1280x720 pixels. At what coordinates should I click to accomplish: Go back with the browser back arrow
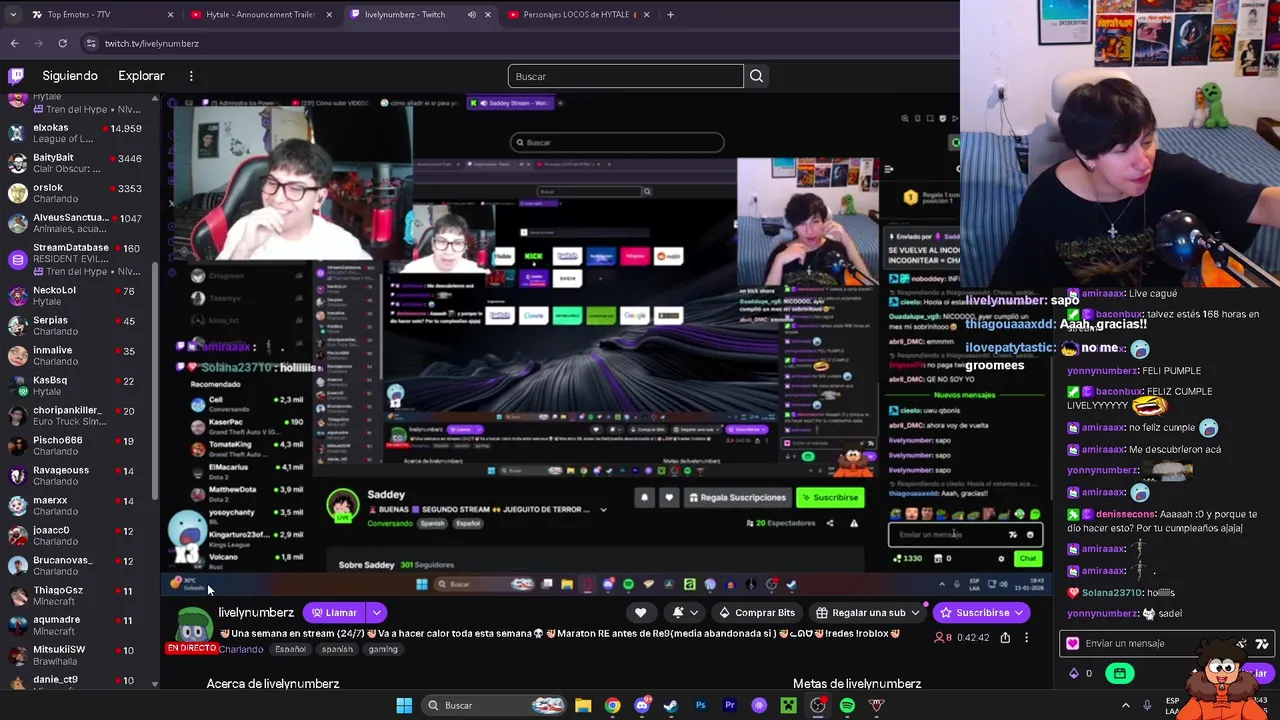click(14, 43)
